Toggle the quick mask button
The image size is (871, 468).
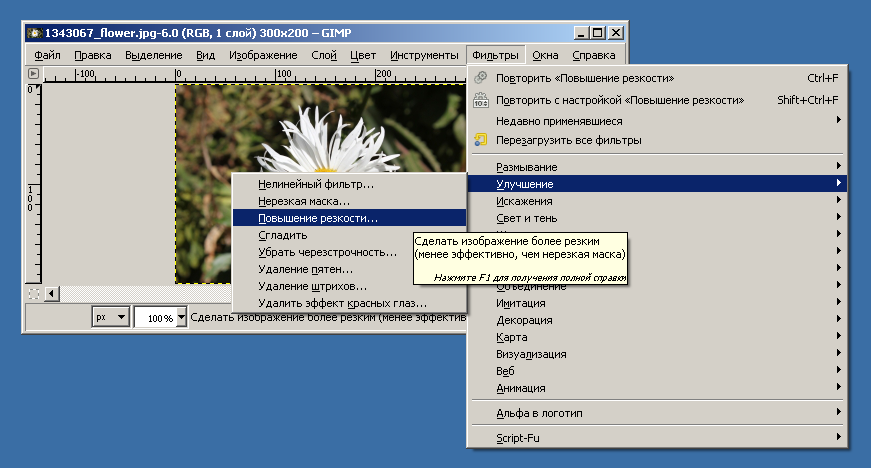pyautogui.click(x=34, y=294)
